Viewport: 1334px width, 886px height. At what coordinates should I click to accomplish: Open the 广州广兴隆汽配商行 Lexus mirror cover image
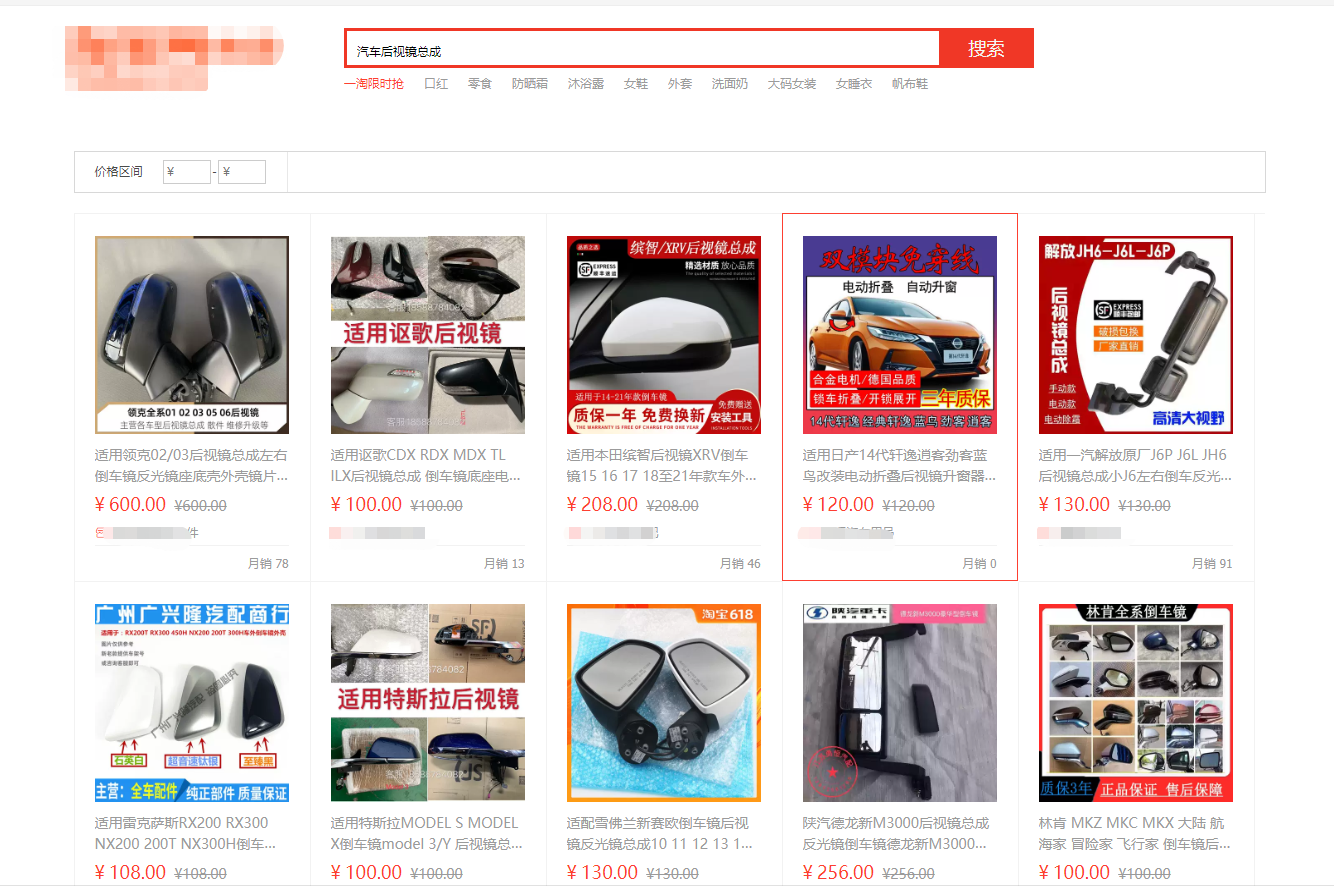[x=192, y=702]
